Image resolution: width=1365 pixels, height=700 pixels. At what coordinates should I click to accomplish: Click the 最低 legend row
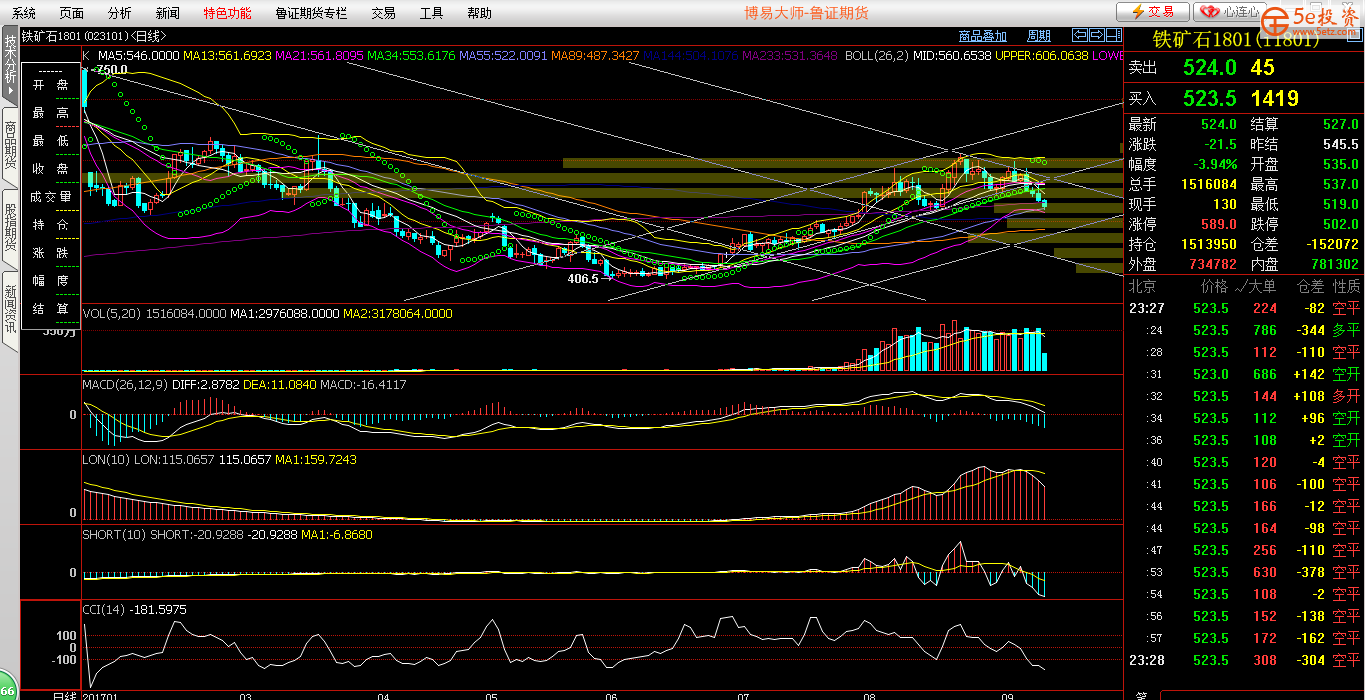click(x=51, y=141)
